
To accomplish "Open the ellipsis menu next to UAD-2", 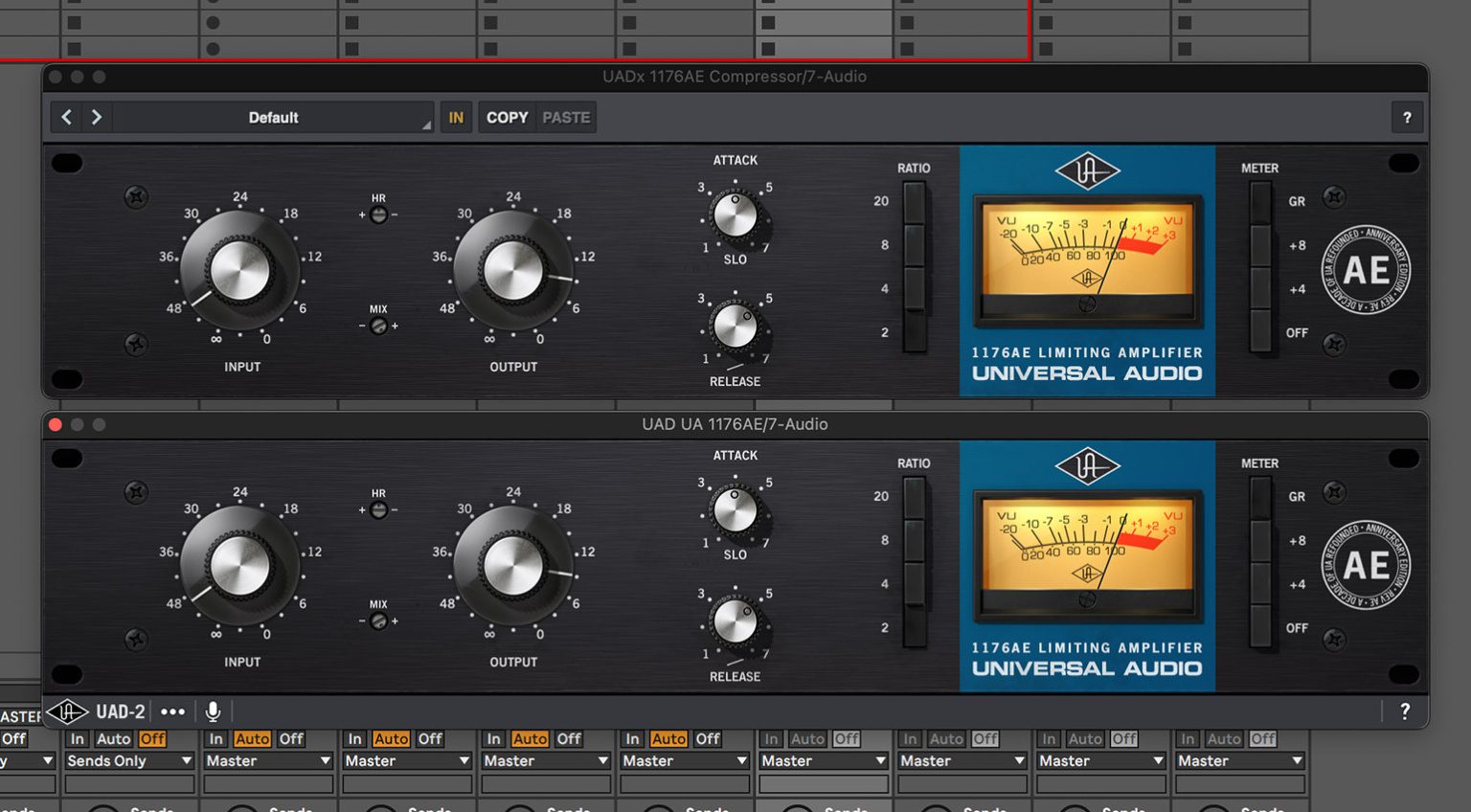I will click(173, 711).
